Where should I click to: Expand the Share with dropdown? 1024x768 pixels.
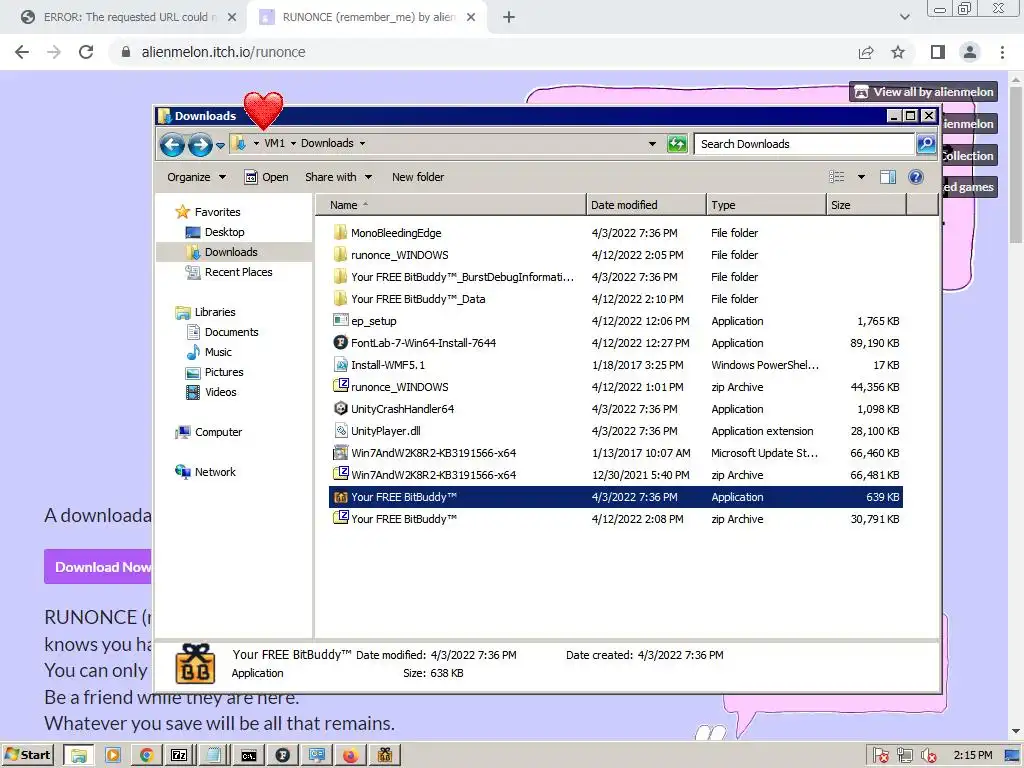(338, 177)
